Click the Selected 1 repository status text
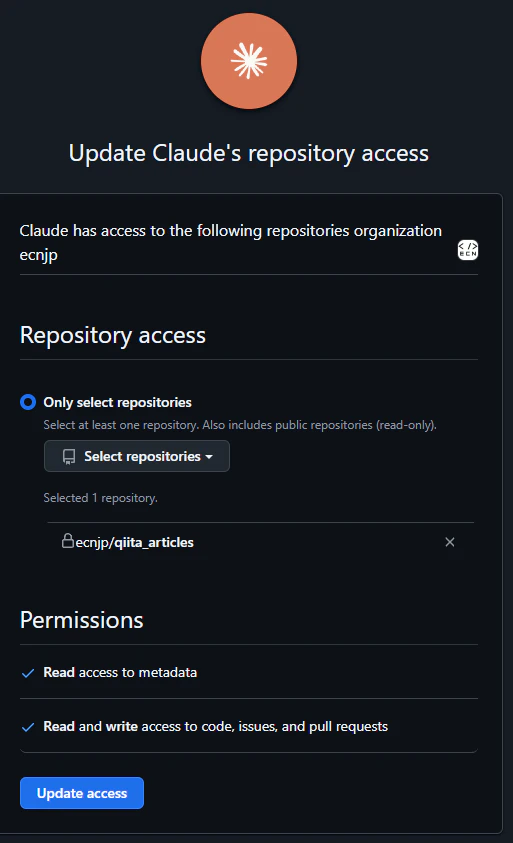The height and width of the screenshot is (843, 513). pos(101,498)
